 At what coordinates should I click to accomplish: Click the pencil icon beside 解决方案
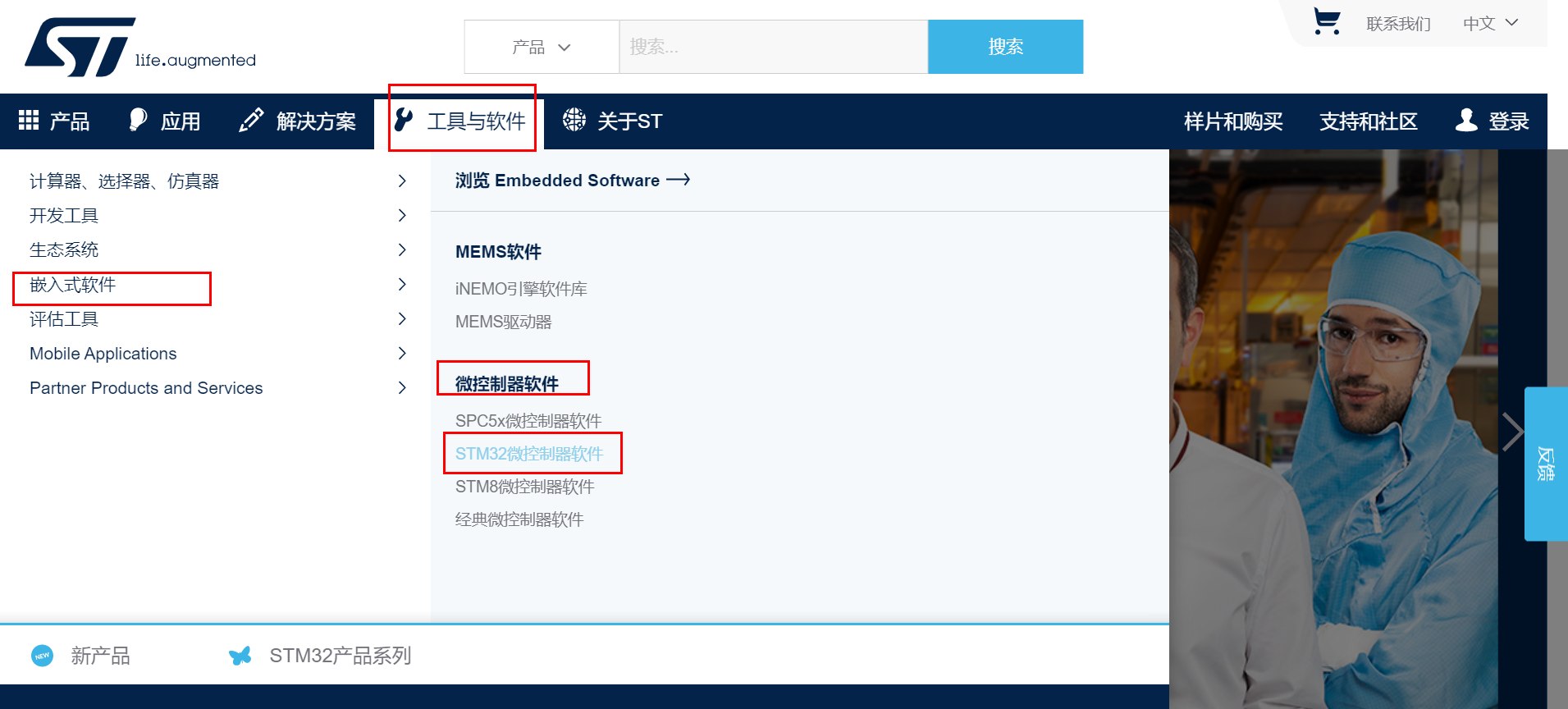pyautogui.click(x=251, y=120)
